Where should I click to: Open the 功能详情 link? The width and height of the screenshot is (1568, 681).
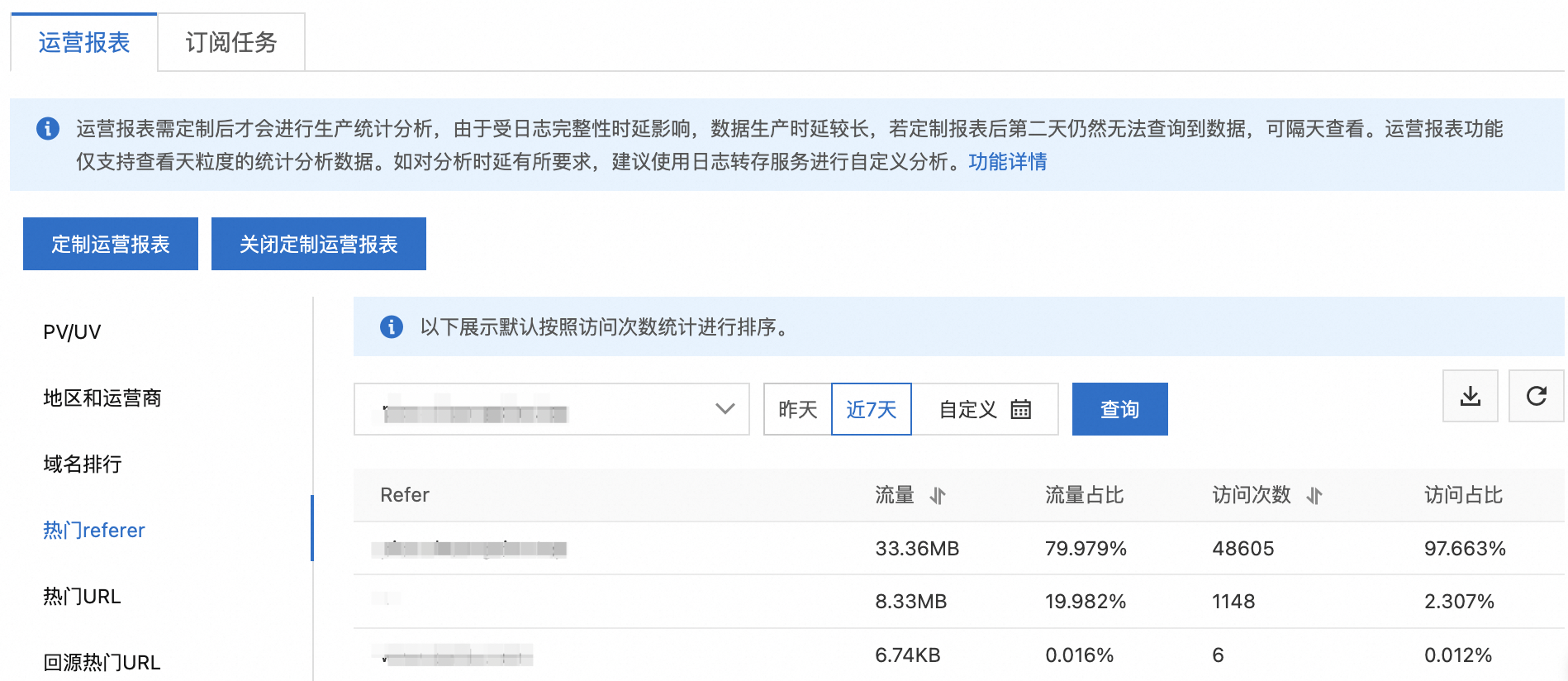(1008, 162)
